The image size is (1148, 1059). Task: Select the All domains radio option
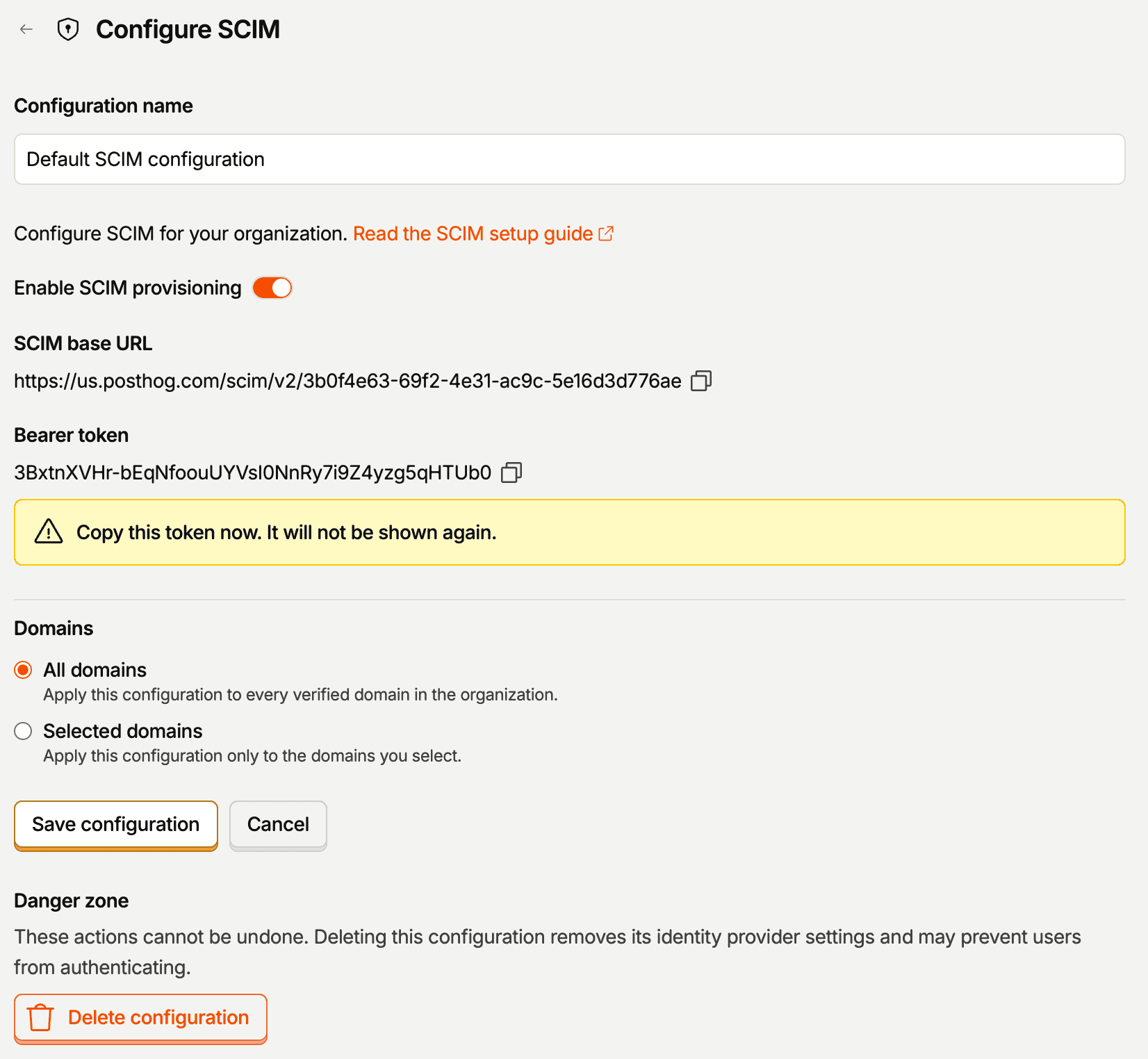click(x=23, y=670)
